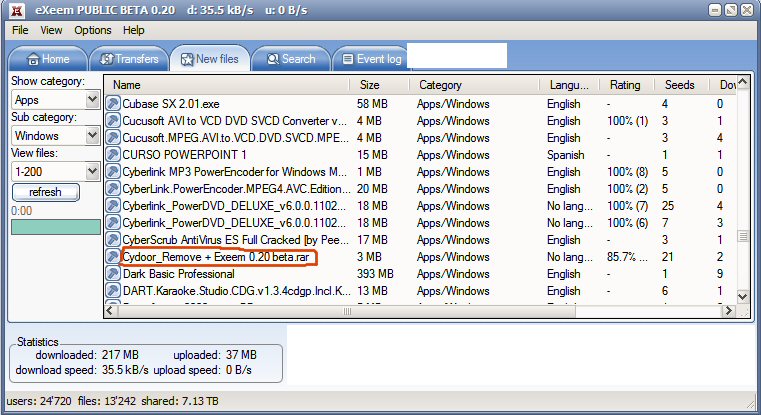This screenshot has height=415, width=761.
Task: Click the file icon beside Cubase SX 2.01.exe
Action: pos(113,103)
